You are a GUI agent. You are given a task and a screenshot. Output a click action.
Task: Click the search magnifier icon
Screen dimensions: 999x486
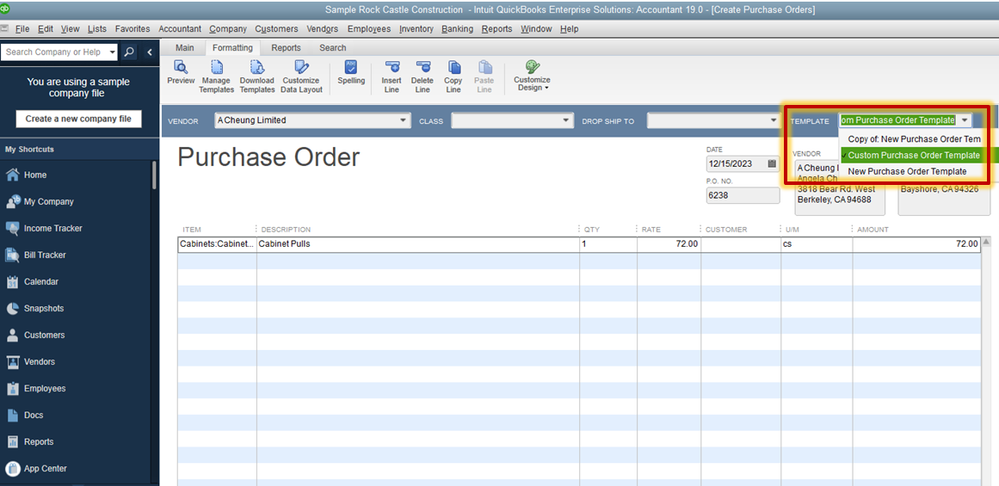point(129,52)
